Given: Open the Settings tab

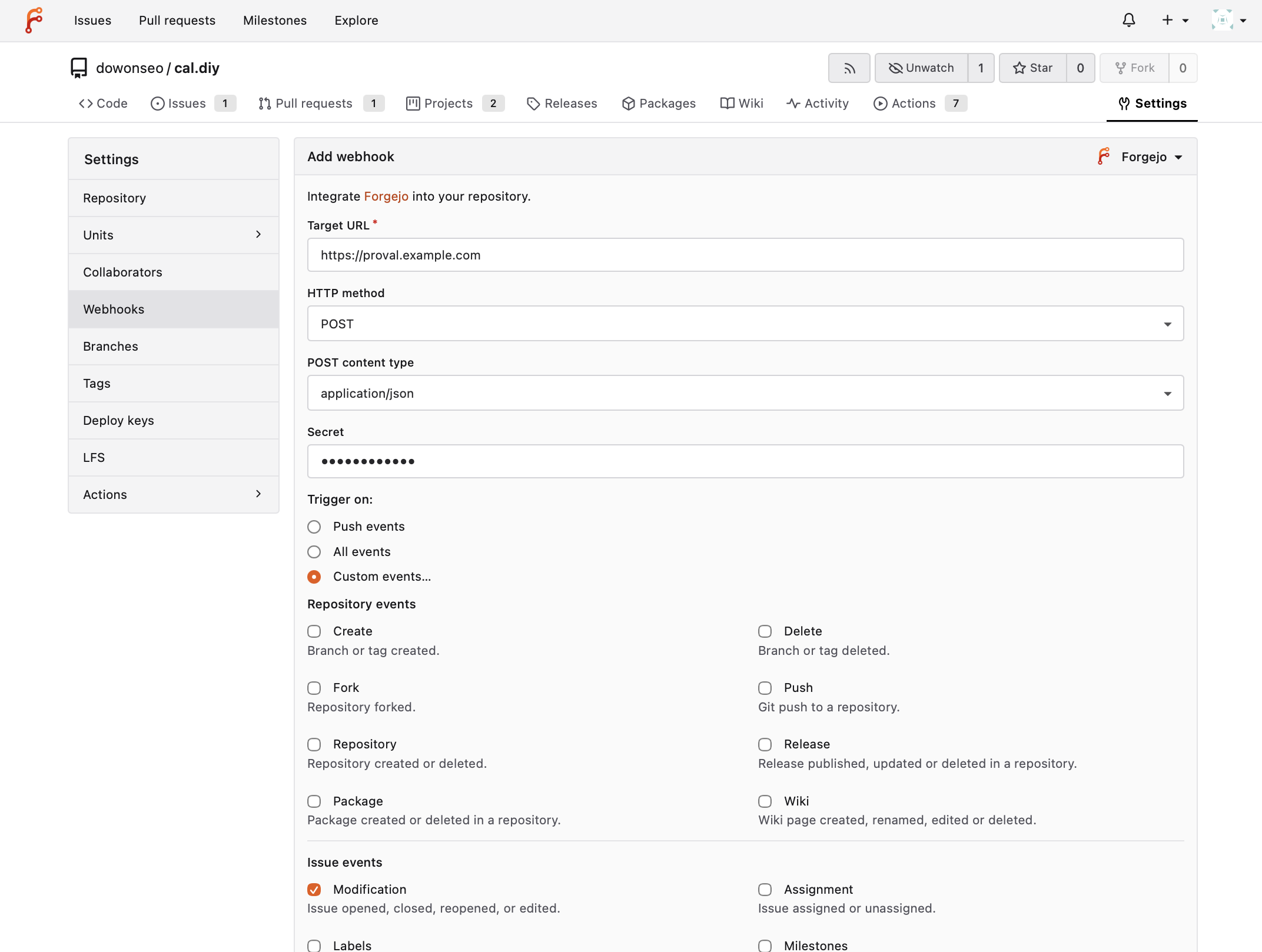Looking at the screenshot, I should click(x=1152, y=104).
